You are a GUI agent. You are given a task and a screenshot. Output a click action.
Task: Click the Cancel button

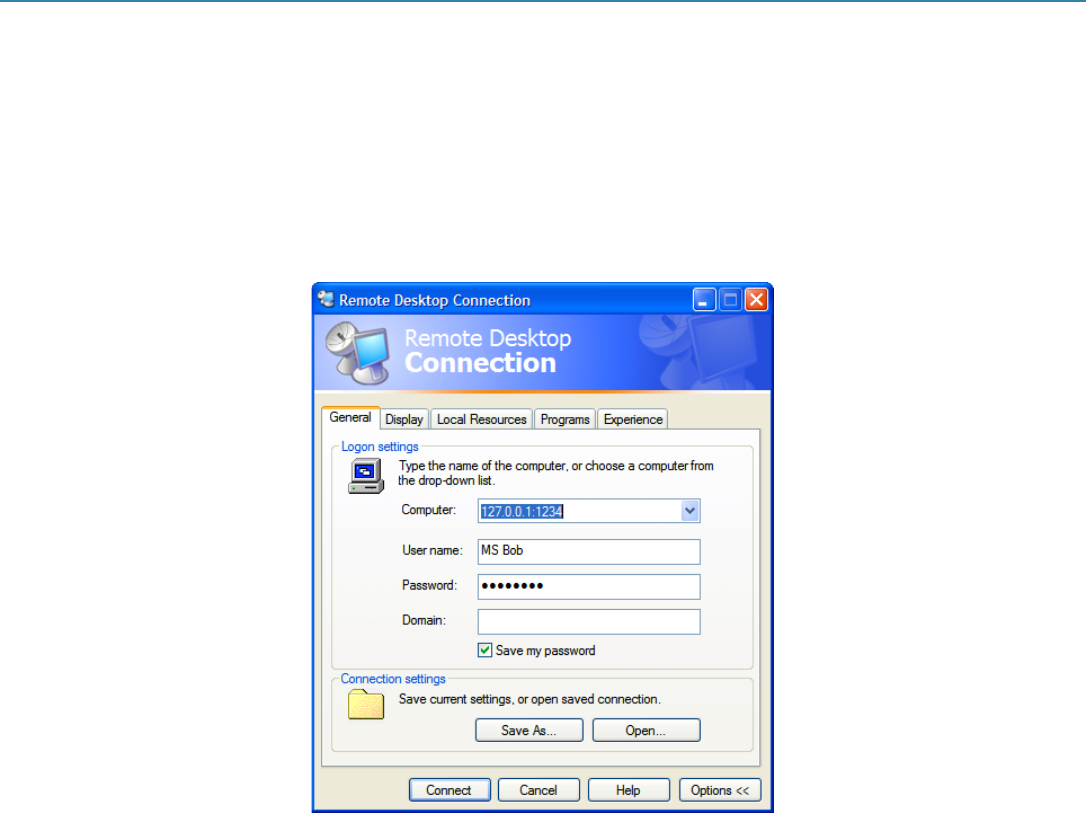click(x=538, y=790)
